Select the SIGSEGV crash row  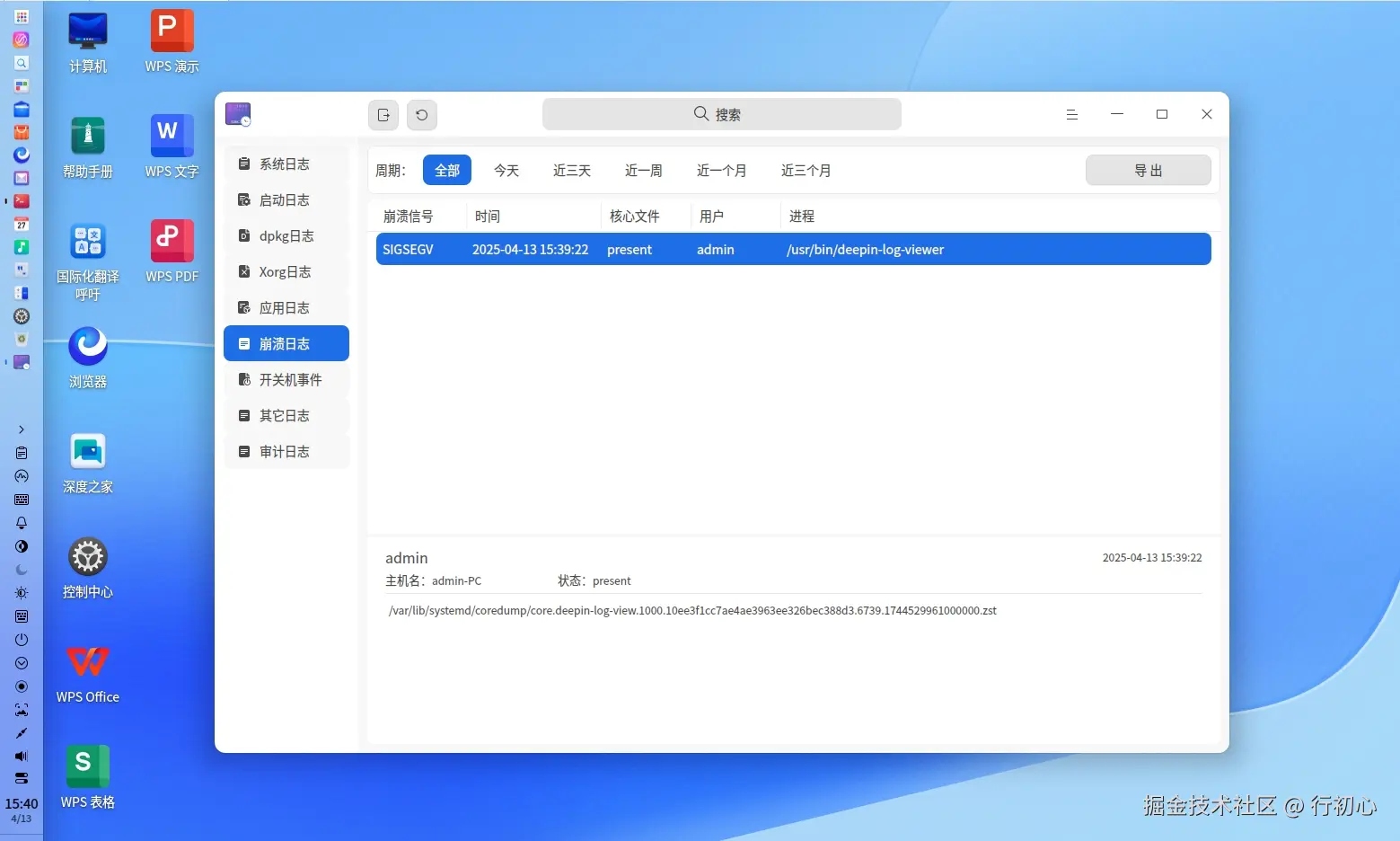click(794, 250)
